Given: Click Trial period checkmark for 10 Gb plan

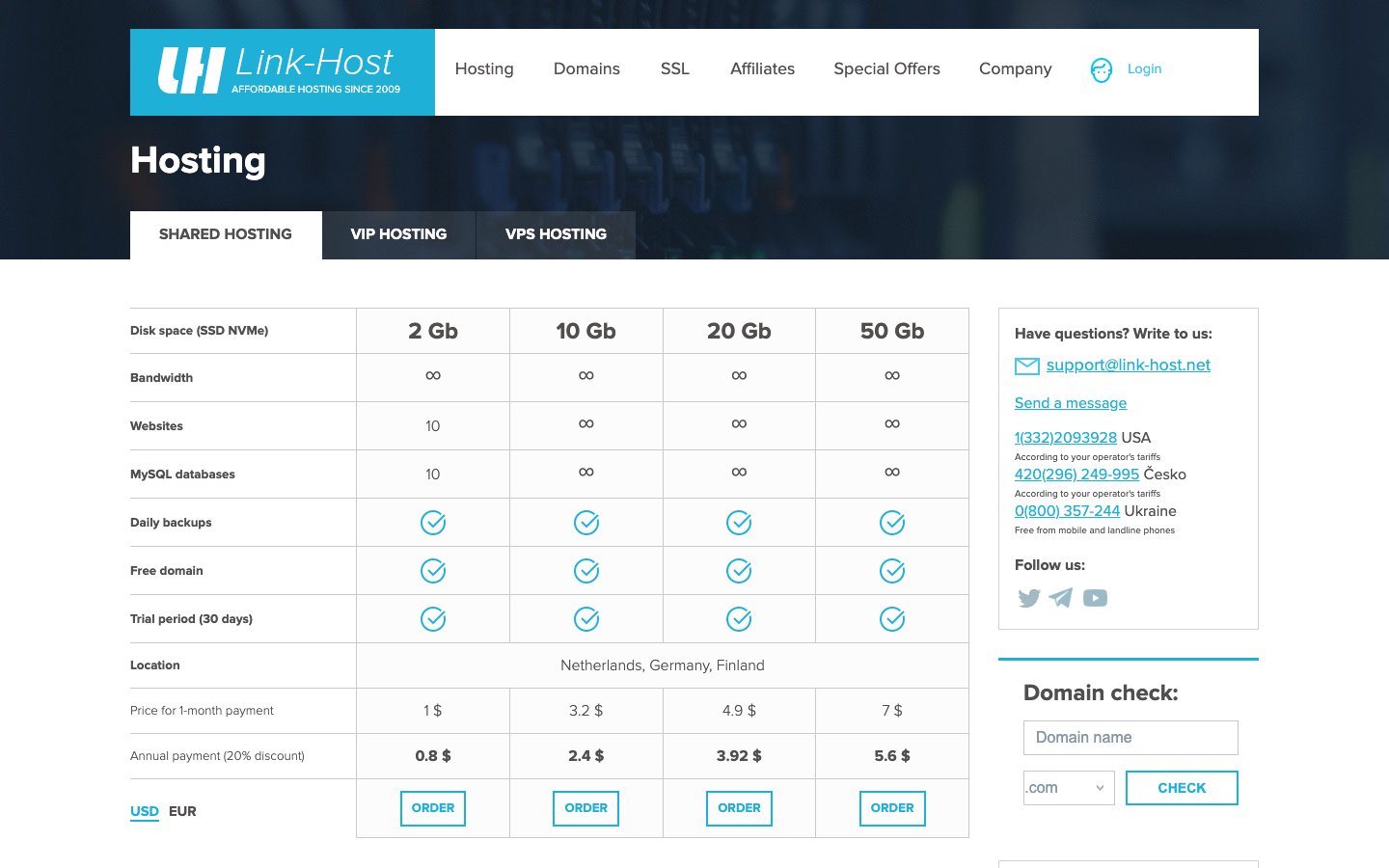Looking at the screenshot, I should point(586,619).
